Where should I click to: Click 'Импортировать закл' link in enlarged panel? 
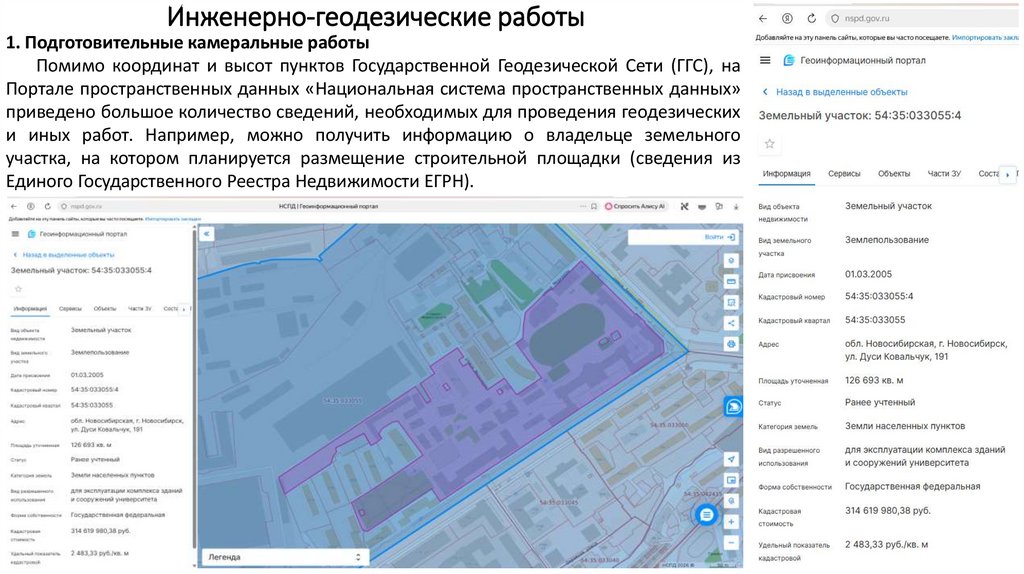985,38
